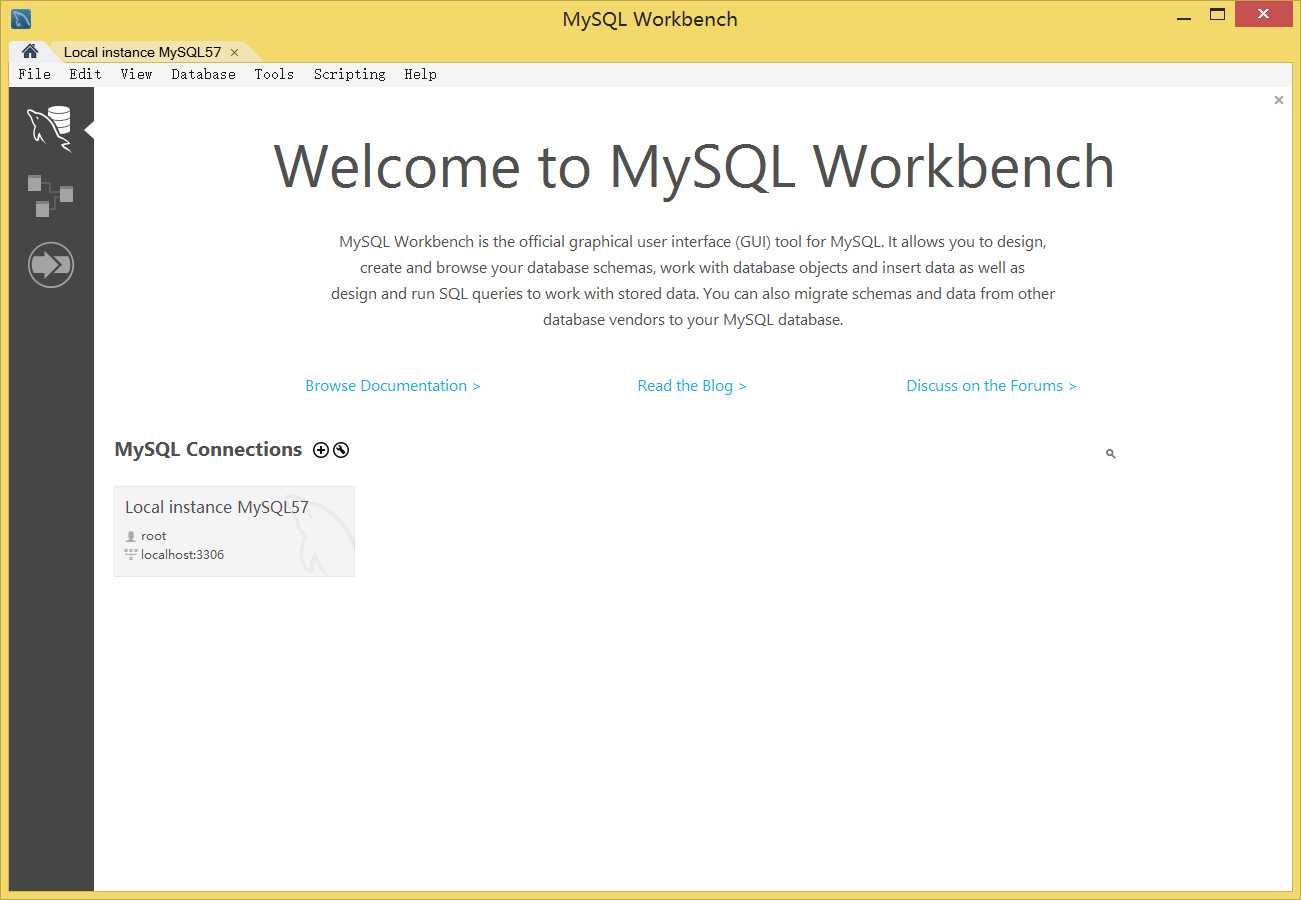
Task: Open the Local instance MySQL57 connection tile
Action: (x=234, y=531)
